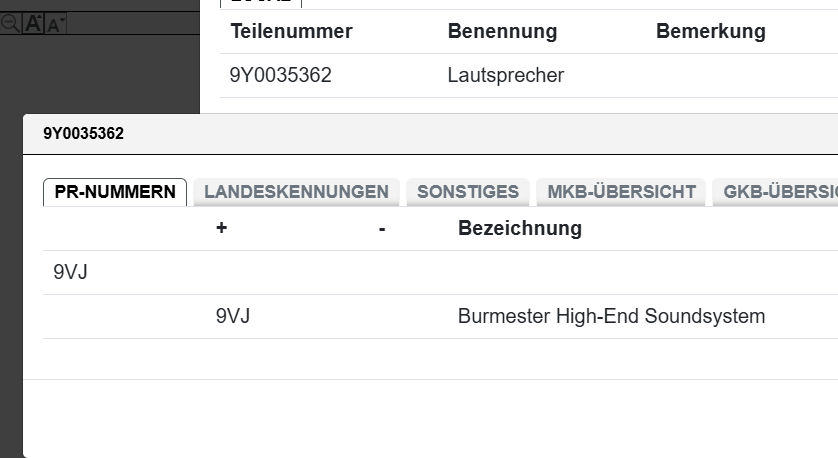This screenshot has width=838, height=458.
Task: Click the Bemerkung column header
Action: [710, 31]
